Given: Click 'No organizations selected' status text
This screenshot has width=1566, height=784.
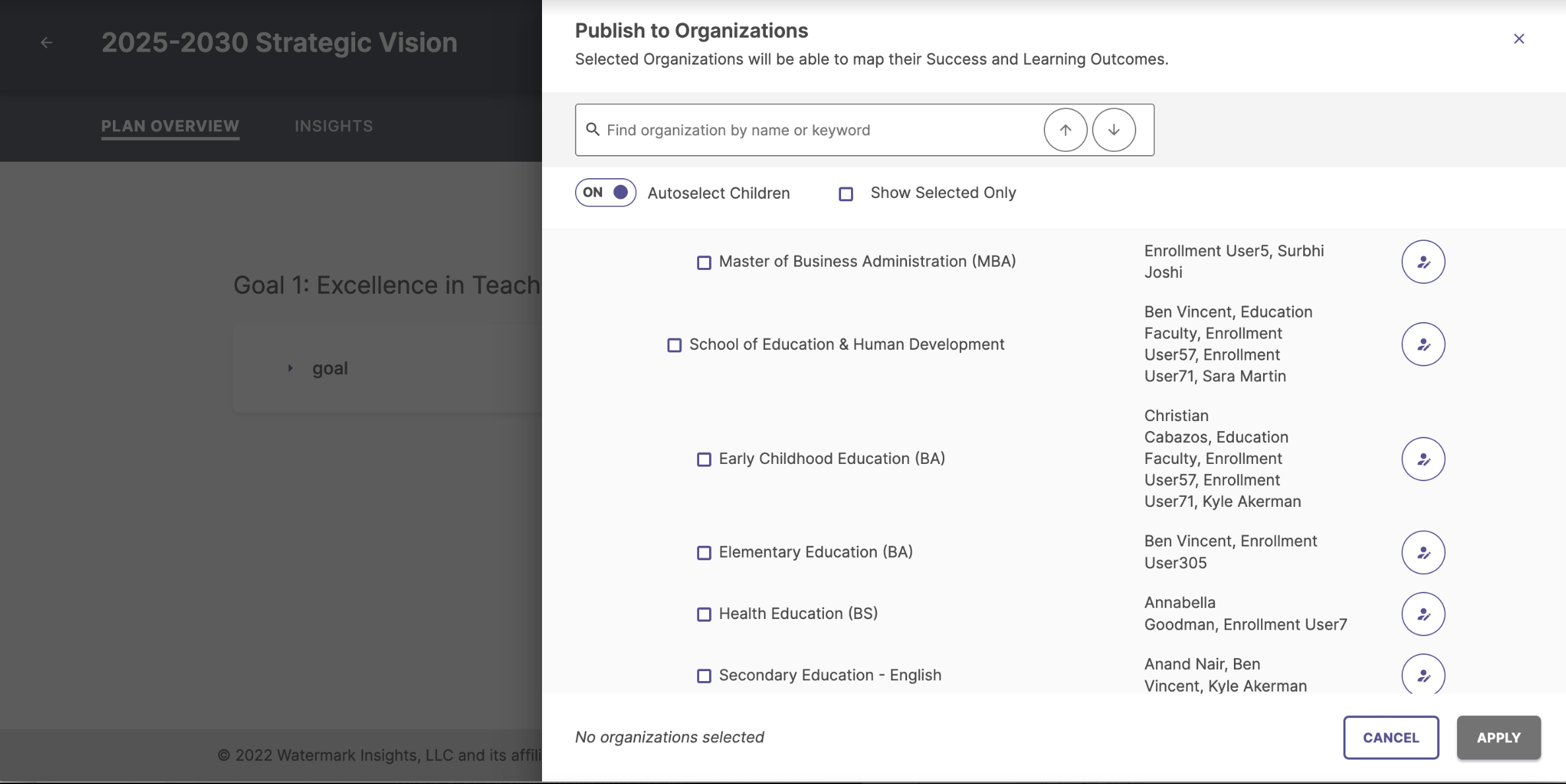Looking at the screenshot, I should pyautogui.click(x=669, y=737).
